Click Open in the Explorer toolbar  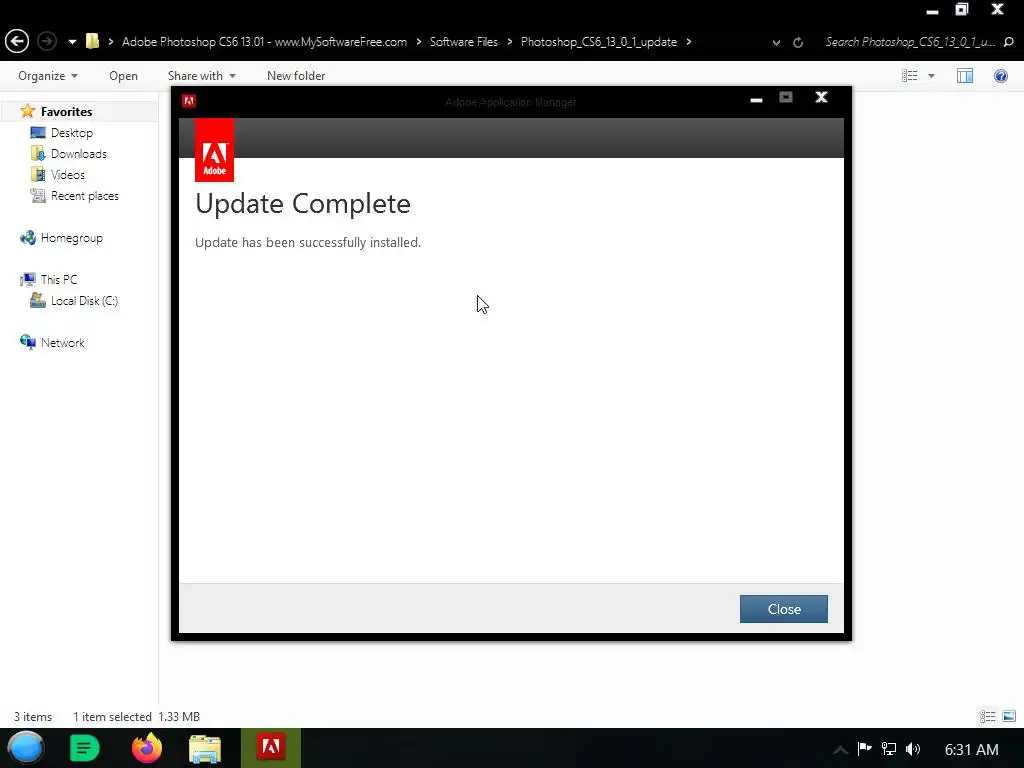[123, 76]
